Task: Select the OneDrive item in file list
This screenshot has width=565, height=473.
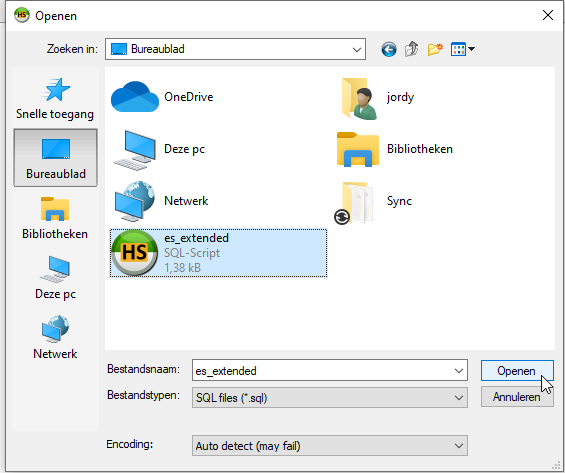Action: click(162, 97)
